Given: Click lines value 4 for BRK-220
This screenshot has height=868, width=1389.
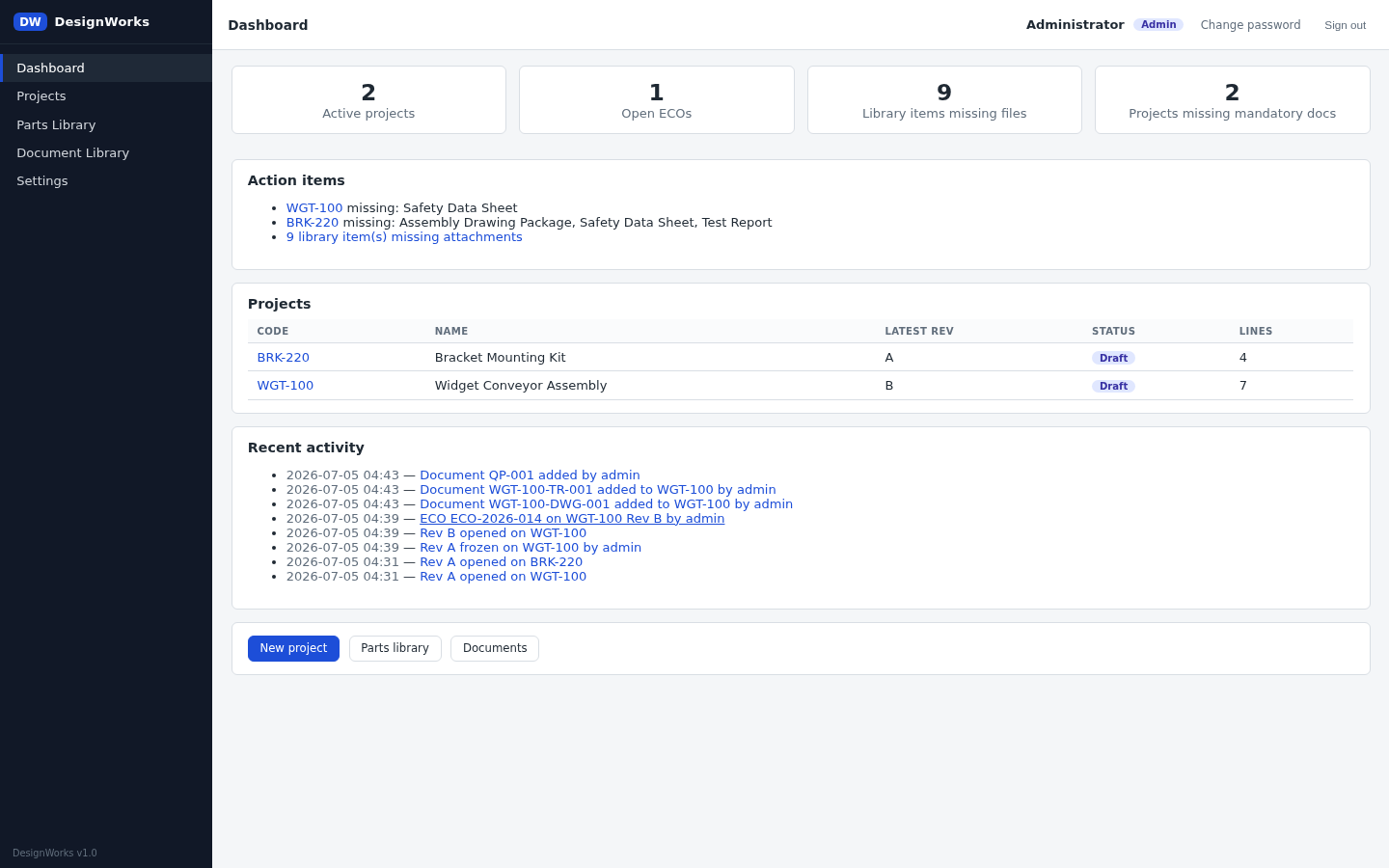Looking at the screenshot, I should [x=1243, y=358].
